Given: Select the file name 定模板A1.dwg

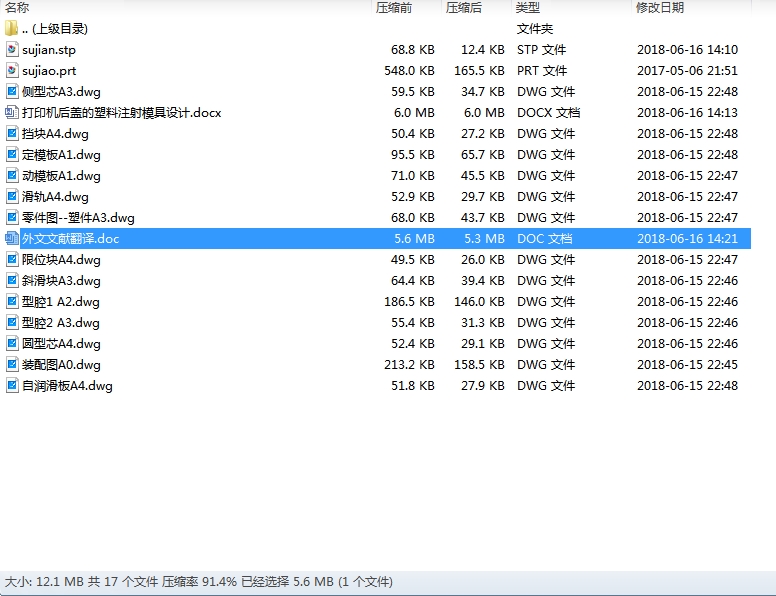Looking at the screenshot, I should tap(61, 155).
